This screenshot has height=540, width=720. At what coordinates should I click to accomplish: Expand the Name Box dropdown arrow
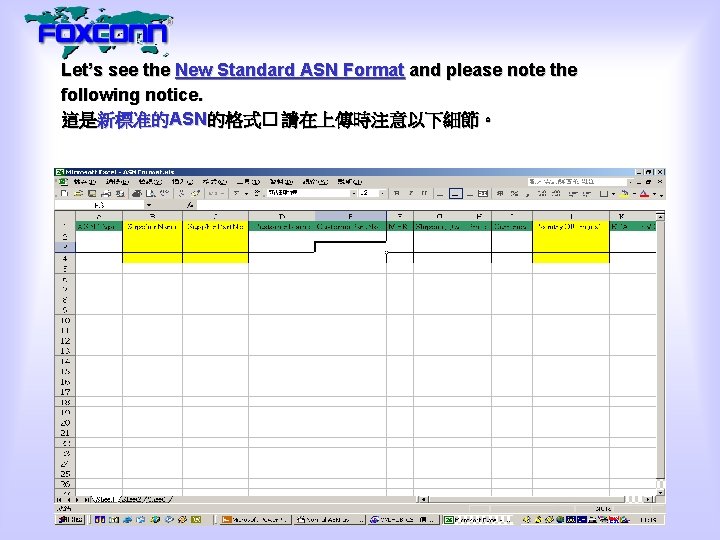[148, 205]
